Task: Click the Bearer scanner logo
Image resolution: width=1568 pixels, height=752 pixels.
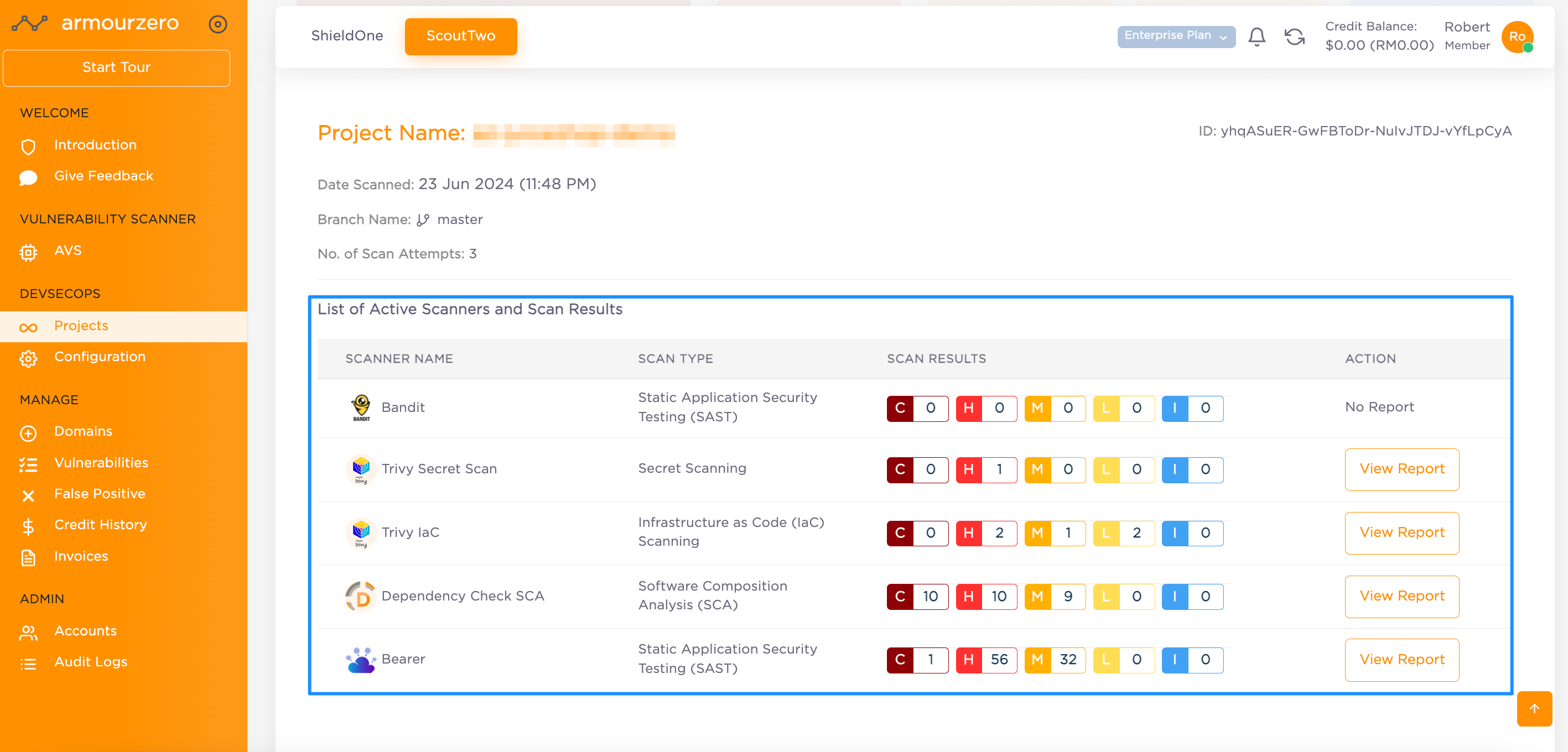Action: (x=360, y=660)
